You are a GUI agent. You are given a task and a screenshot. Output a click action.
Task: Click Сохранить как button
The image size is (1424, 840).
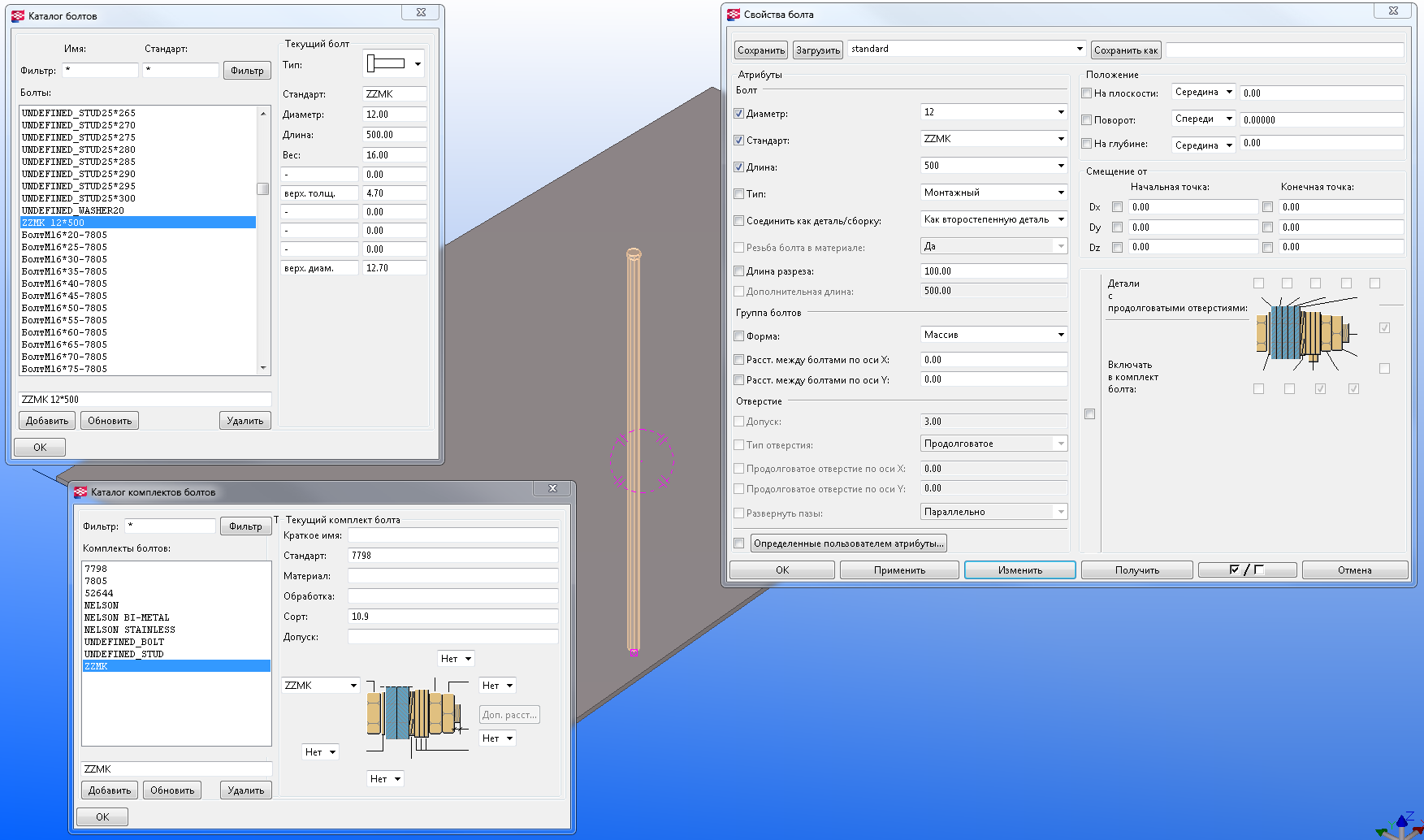(1125, 50)
